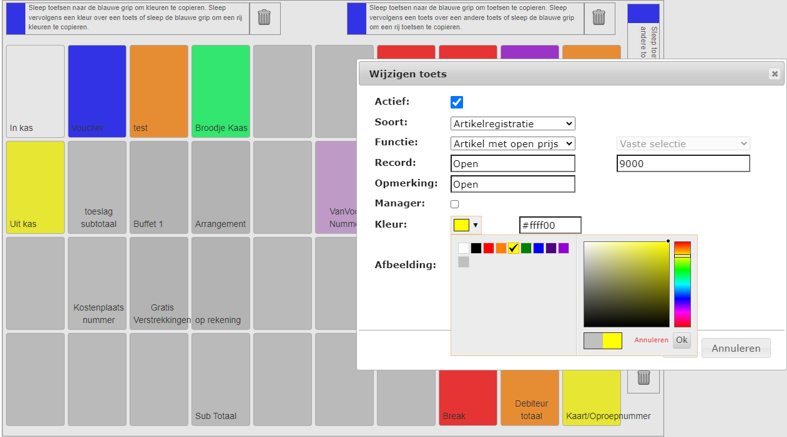Click the trash bin beside color copy instructions

tap(265, 18)
